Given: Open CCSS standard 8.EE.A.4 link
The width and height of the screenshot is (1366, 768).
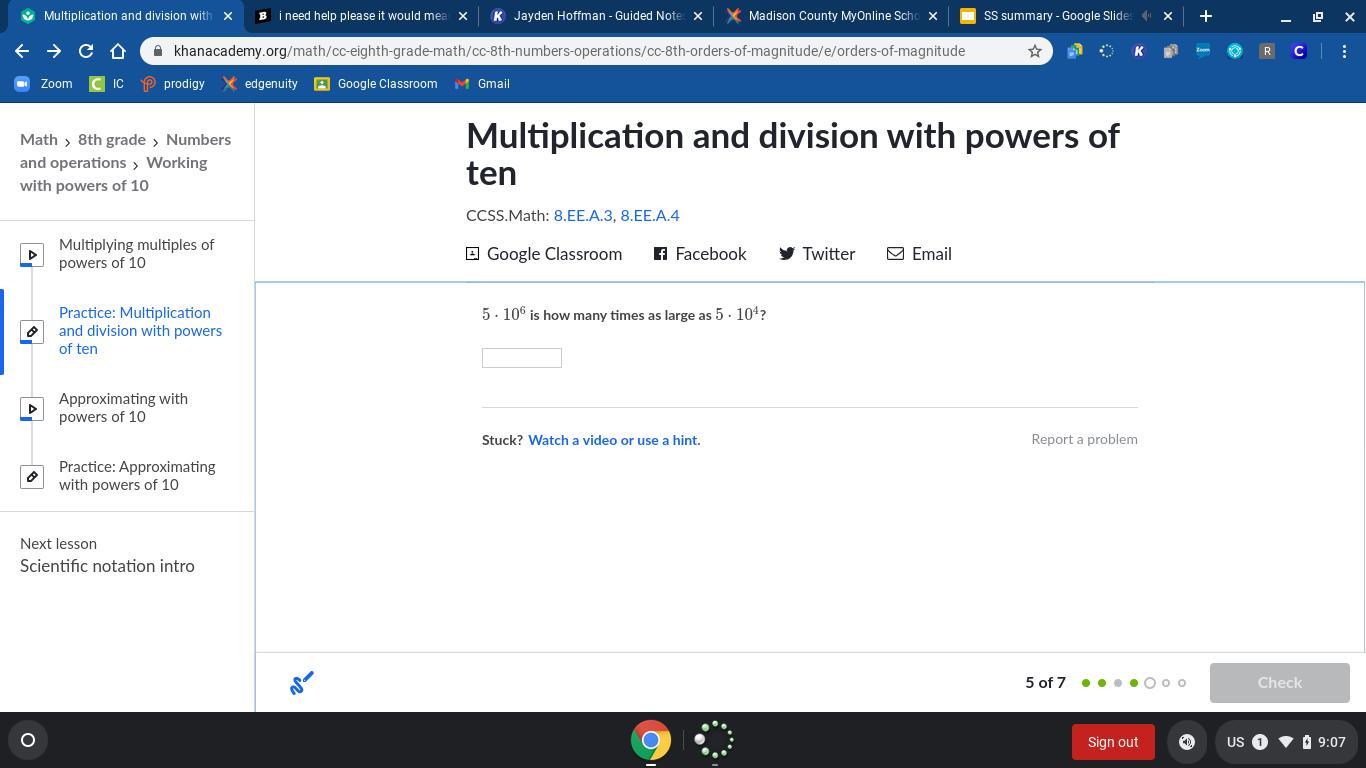Looking at the screenshot, I should pyautogui.click(x=650, y=215).
